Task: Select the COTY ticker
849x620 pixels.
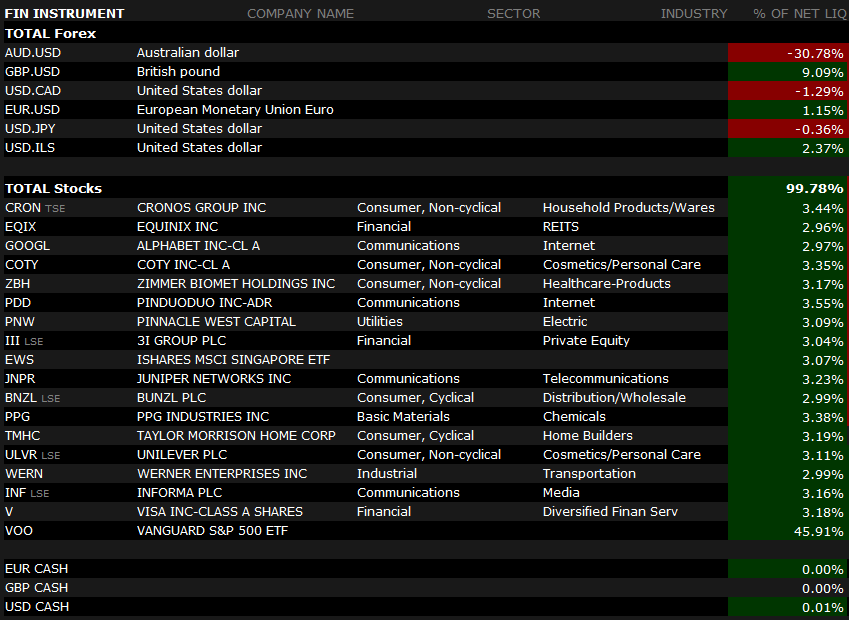Action: (x=22, y=264)
